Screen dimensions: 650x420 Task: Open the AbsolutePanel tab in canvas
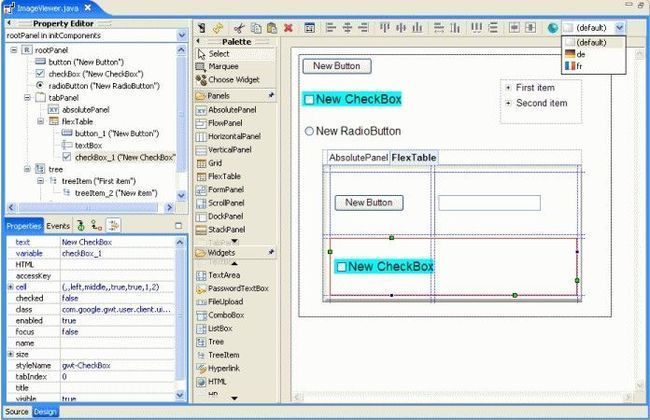[358, 158]
